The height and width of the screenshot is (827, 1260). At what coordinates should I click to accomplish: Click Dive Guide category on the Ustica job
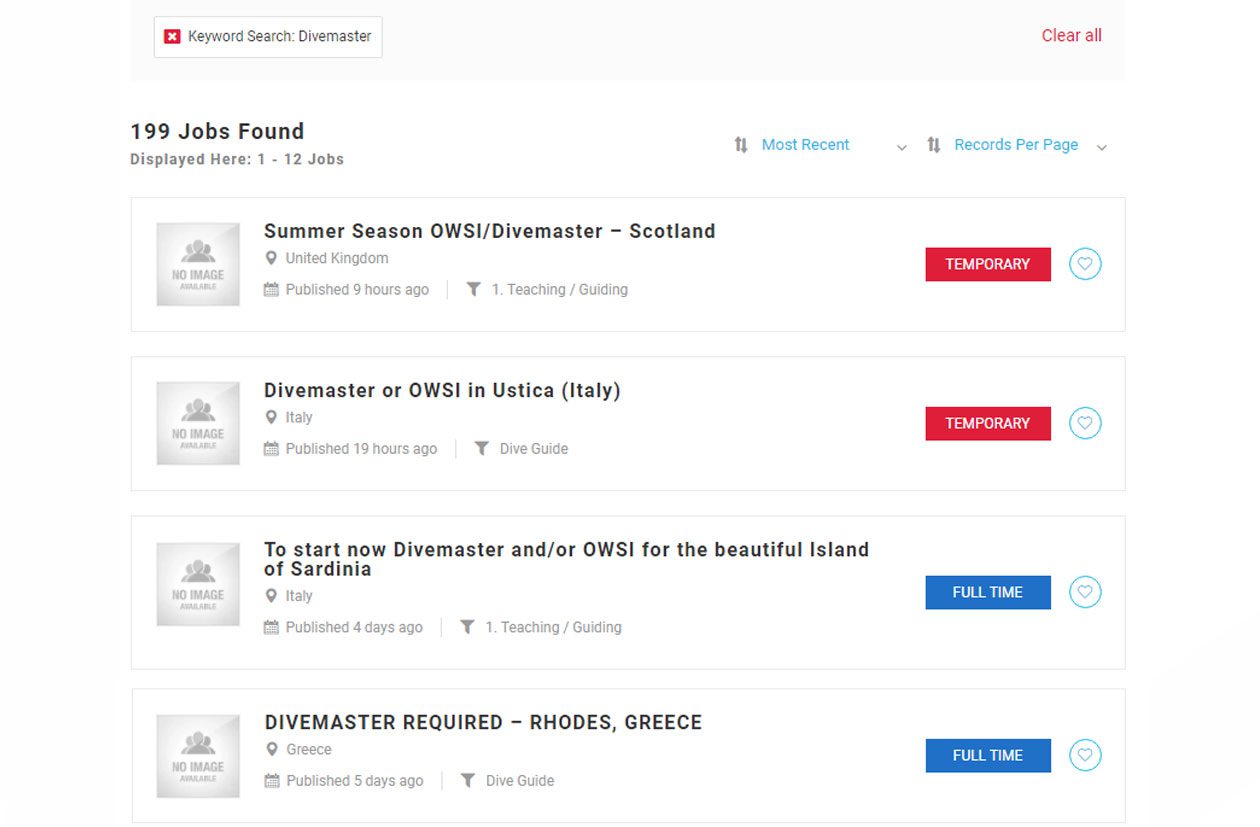[x=534, y=449]
